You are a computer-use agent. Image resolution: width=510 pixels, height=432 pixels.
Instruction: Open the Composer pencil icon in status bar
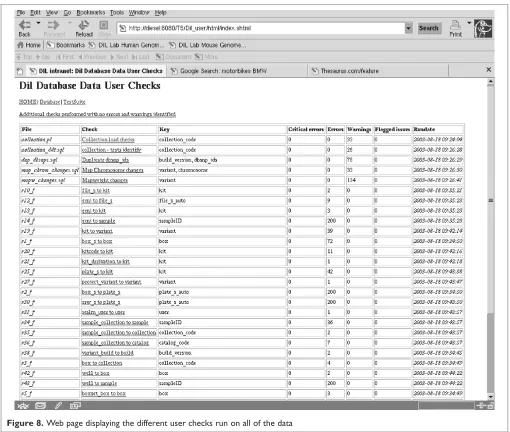pos(58,406)
